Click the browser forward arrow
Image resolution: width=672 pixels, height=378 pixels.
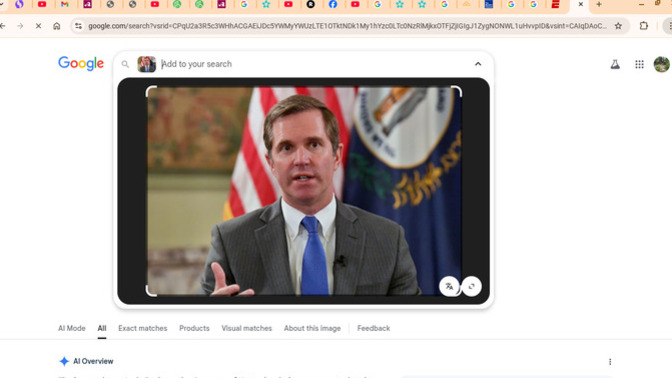coord(20,26)
